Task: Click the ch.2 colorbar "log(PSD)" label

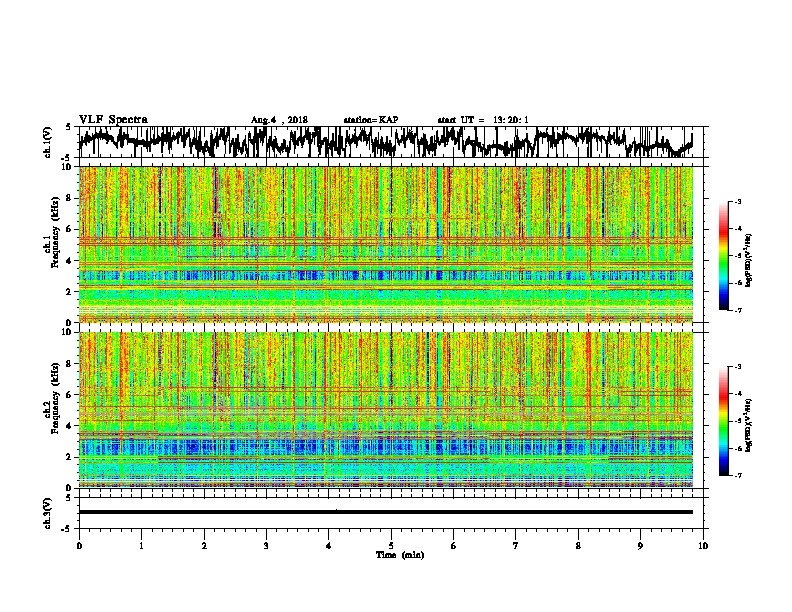Action: (749, 425)
